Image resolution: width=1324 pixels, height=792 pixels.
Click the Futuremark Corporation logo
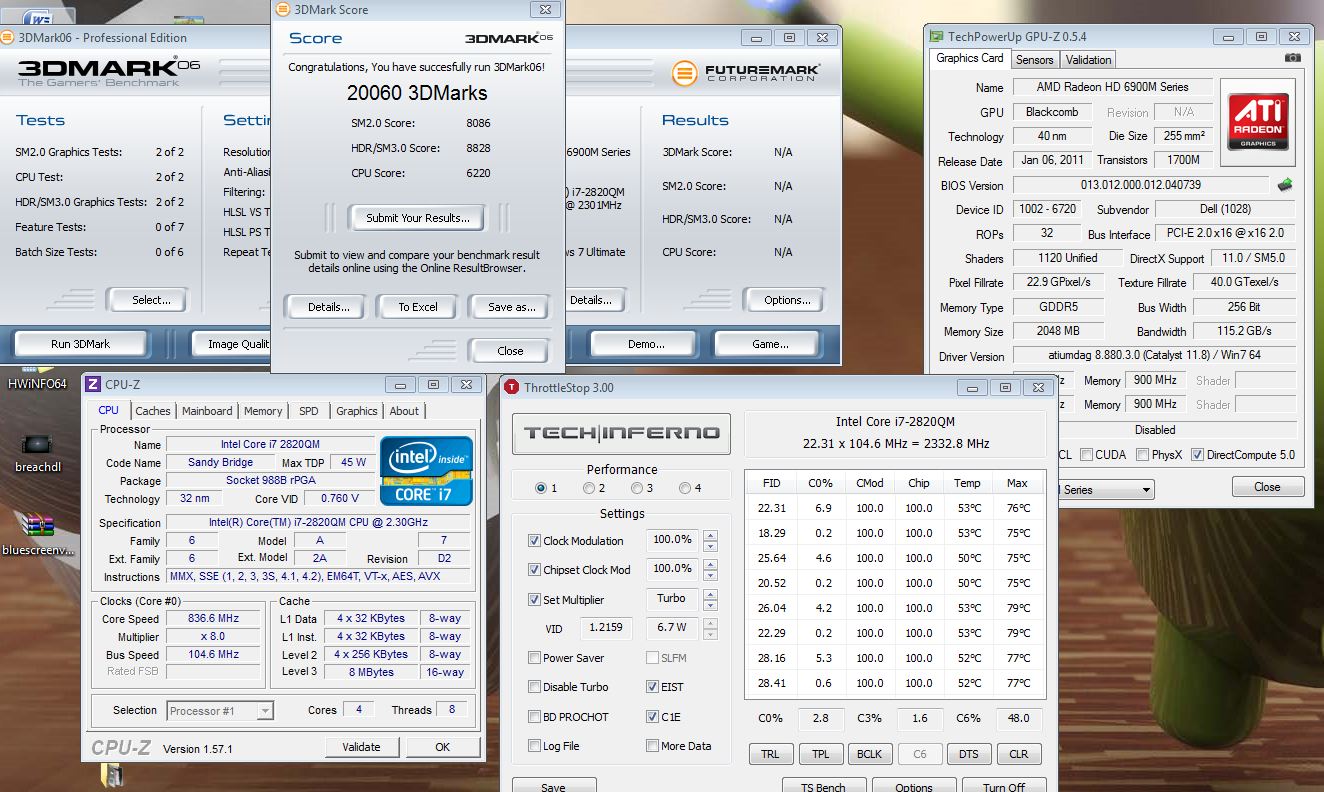746,73
